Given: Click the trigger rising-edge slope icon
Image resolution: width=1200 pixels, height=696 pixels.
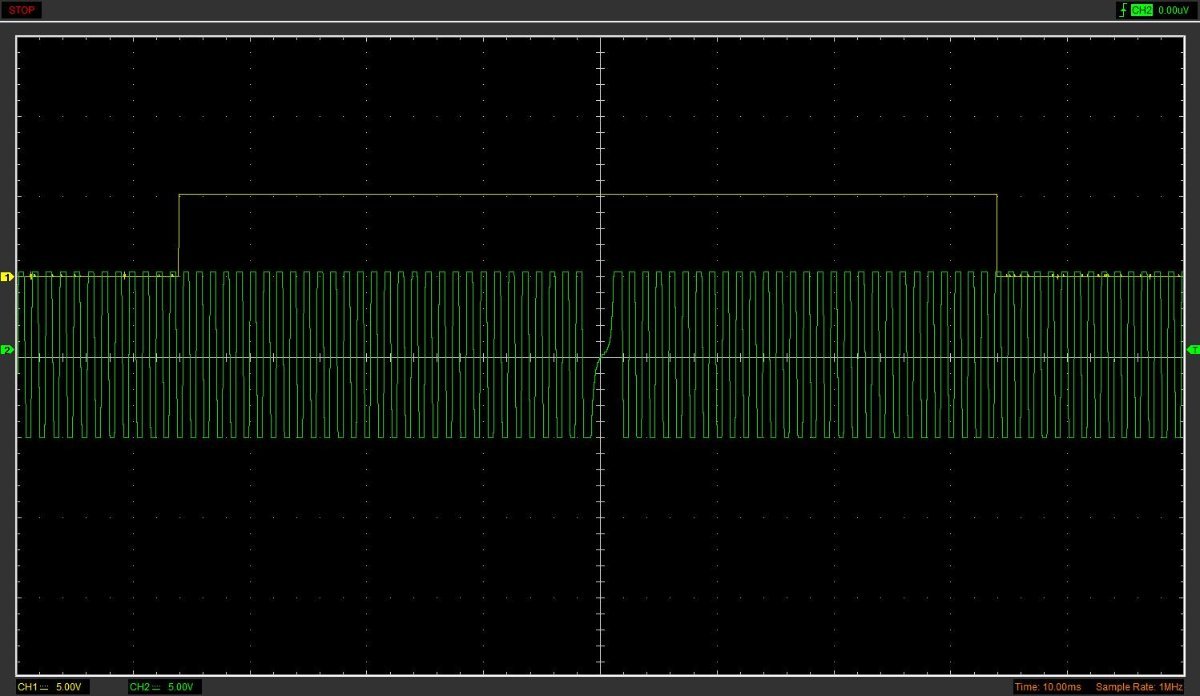Looking at the screenshot, I should (1123, 10).
